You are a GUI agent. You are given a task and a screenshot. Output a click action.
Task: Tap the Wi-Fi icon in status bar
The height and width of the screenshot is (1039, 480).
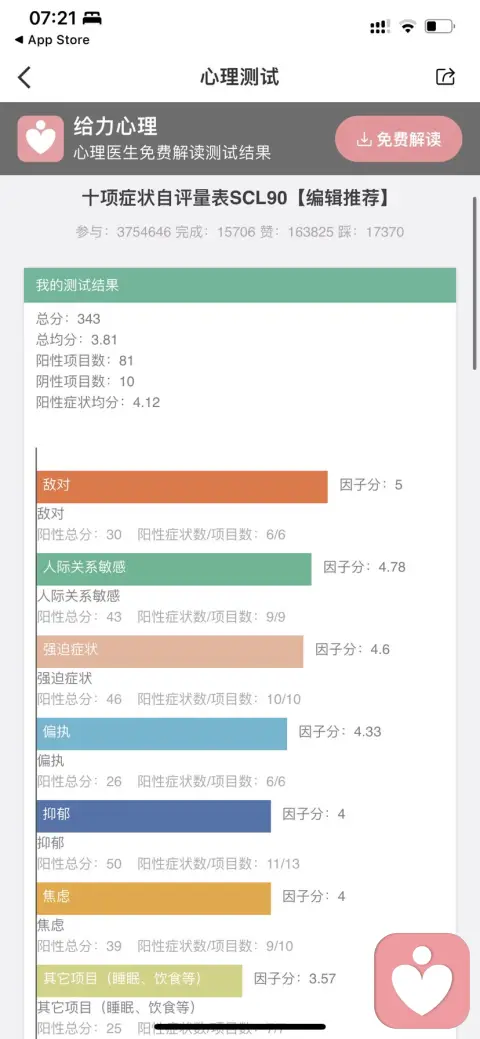click(x=408, y=27)
